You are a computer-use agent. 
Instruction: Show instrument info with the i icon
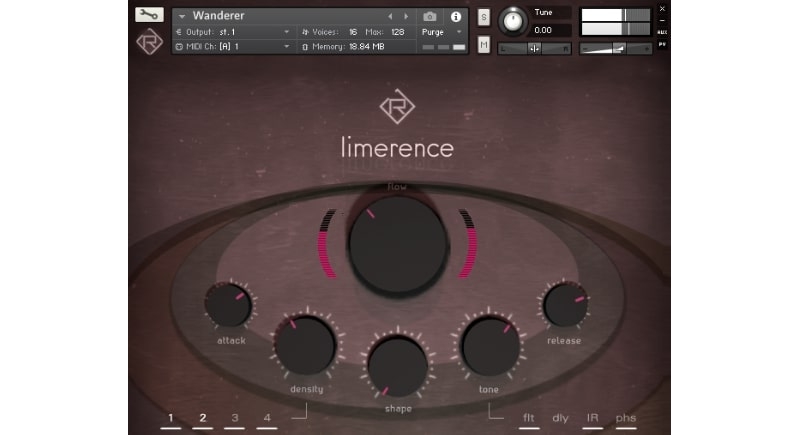[x=456, y=17]
